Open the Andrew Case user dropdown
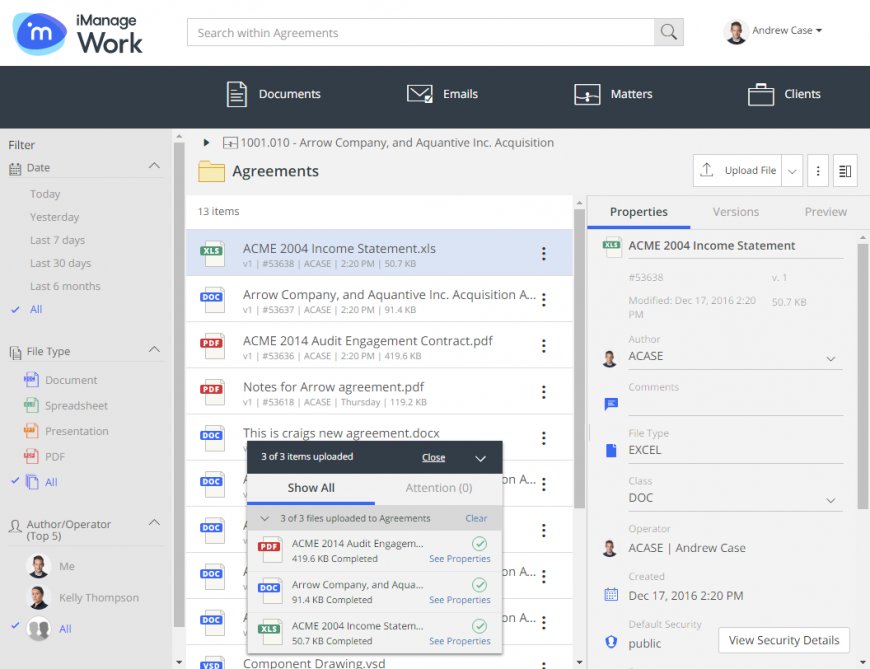870x669 pixels. click(x=787, y=31)
